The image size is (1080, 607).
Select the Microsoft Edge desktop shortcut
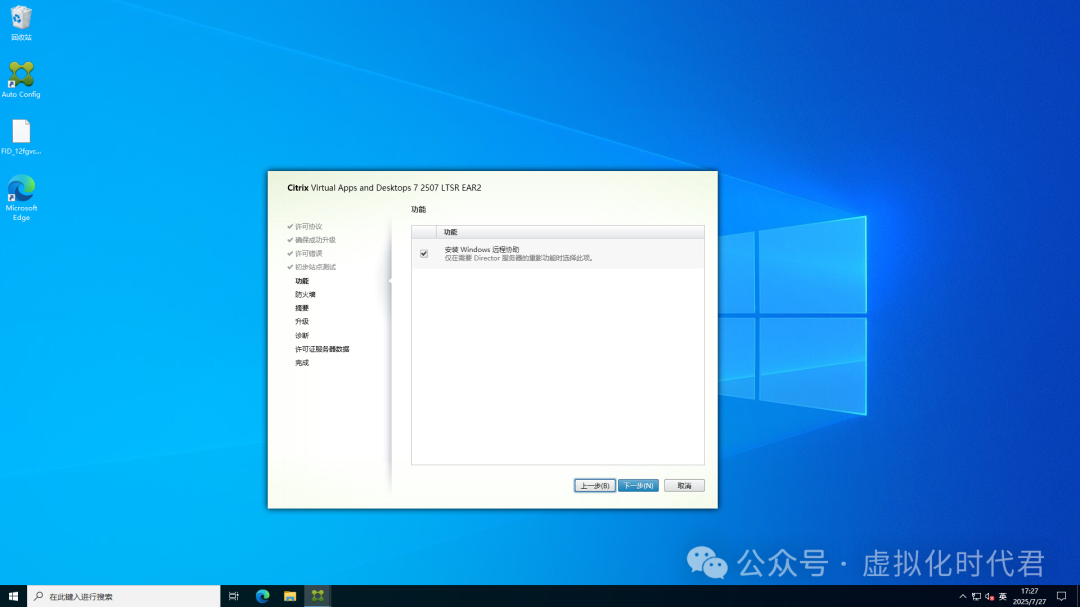pos(21,198)
